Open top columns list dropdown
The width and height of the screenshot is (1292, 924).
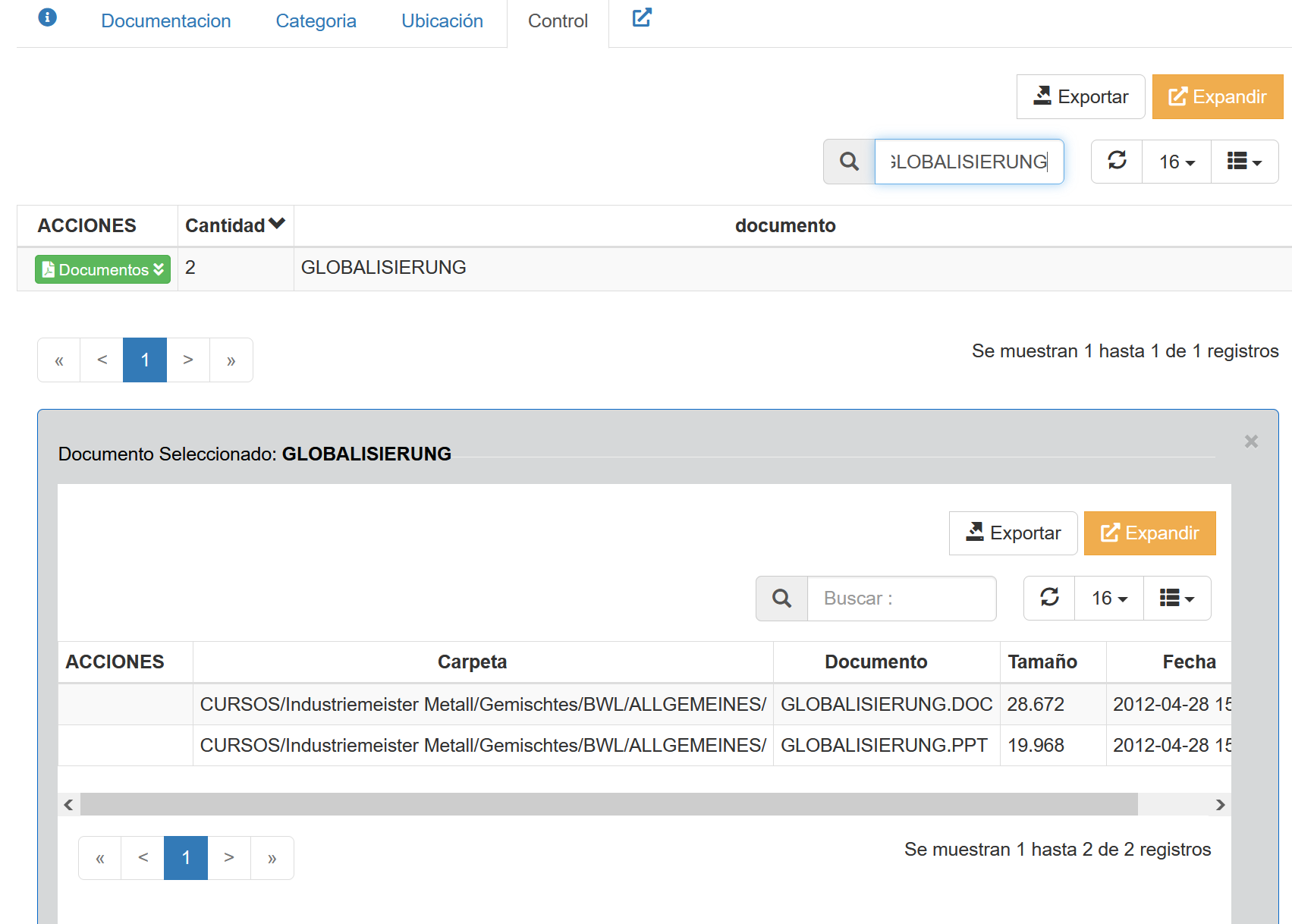[1244, 162]
